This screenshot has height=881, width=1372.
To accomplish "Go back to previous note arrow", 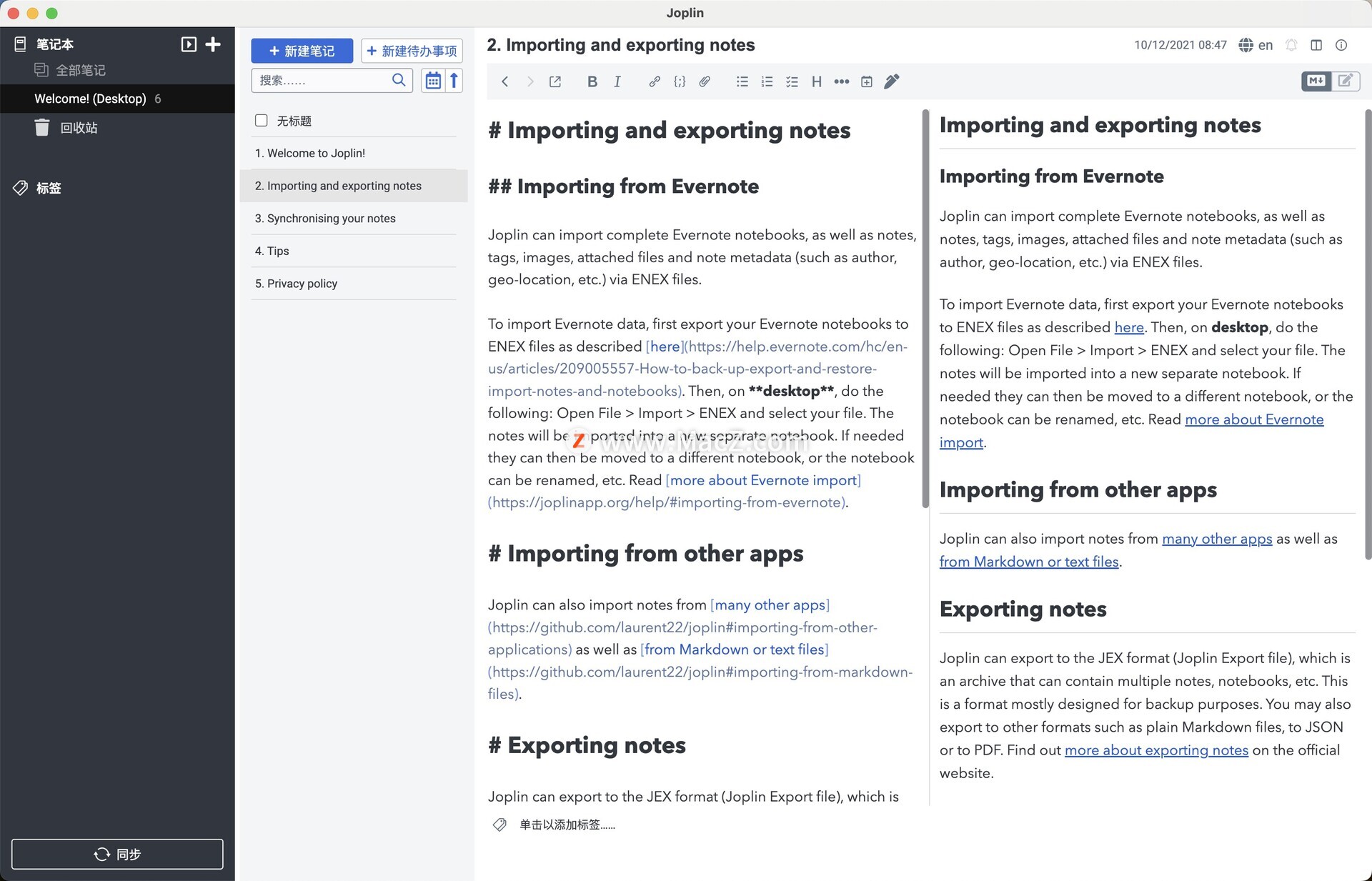I will (505, 81).
